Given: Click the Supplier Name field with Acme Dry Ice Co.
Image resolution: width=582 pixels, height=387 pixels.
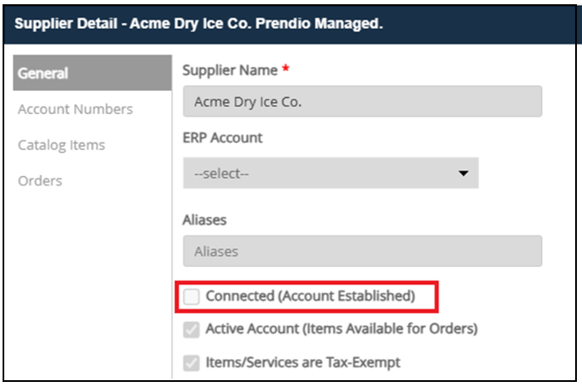Looking at the screenshot, I should coord(362,101).
